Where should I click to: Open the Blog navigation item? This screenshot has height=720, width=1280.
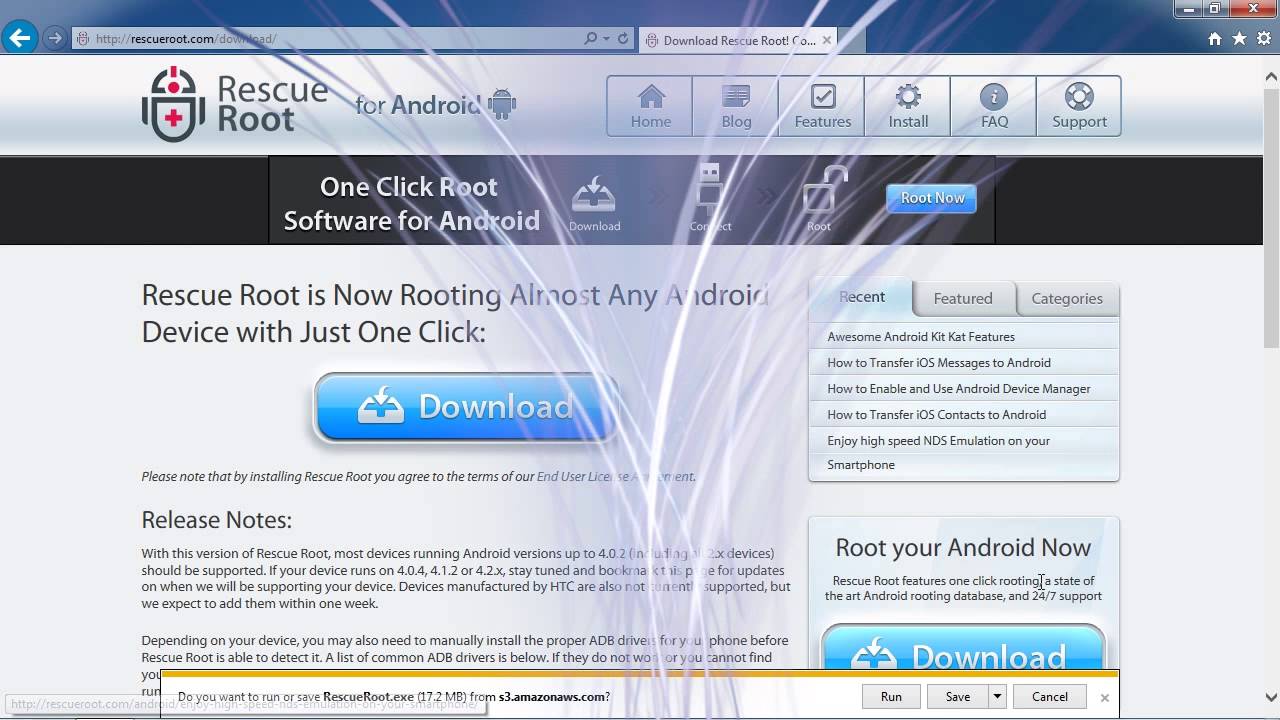pos(736,106)
